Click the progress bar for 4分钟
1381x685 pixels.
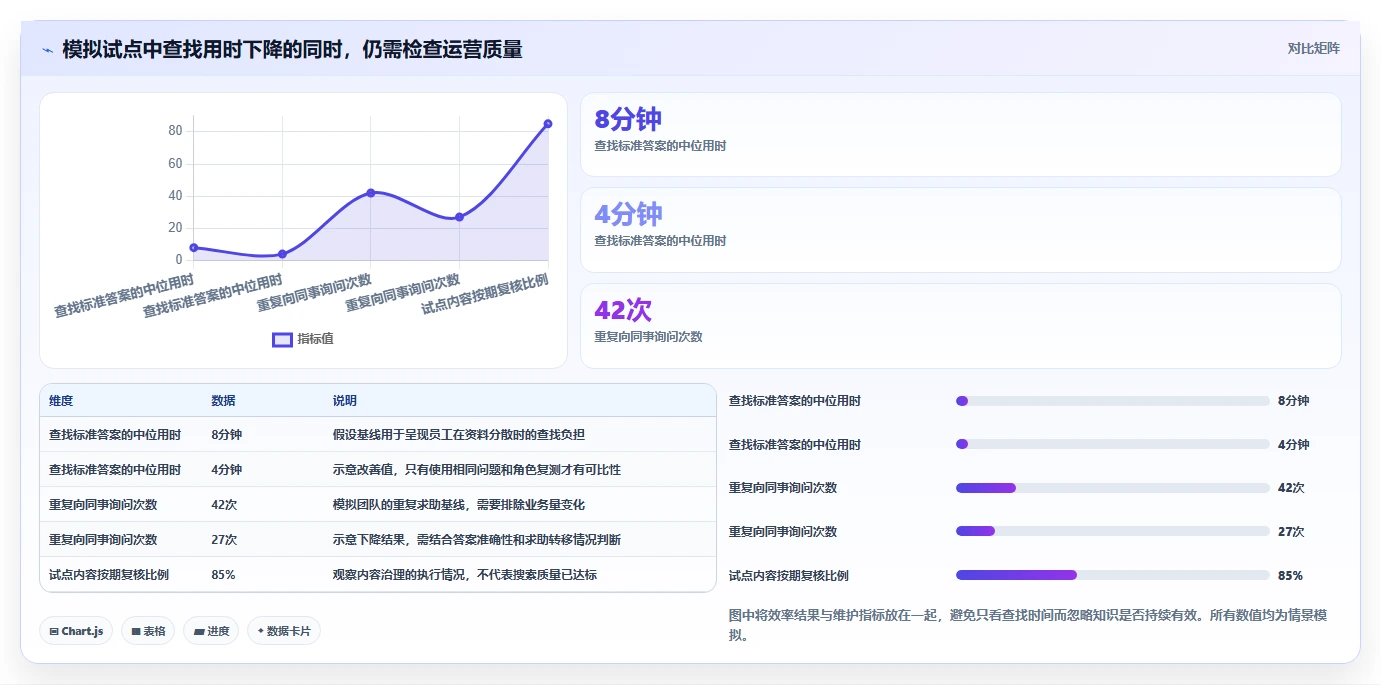(x=1113, y=444)
